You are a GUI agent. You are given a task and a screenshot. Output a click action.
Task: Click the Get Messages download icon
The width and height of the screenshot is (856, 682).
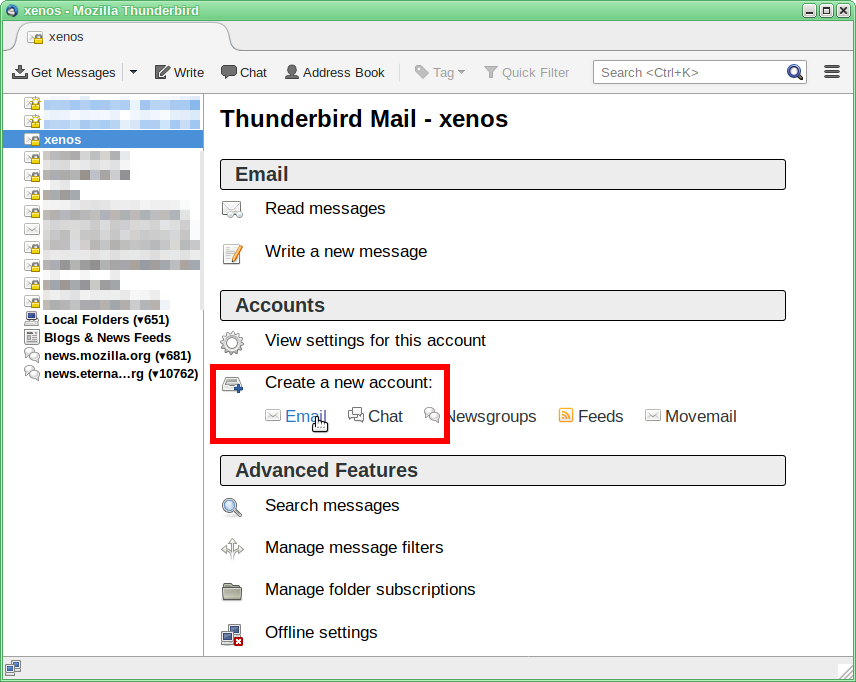tap(20, 72)
